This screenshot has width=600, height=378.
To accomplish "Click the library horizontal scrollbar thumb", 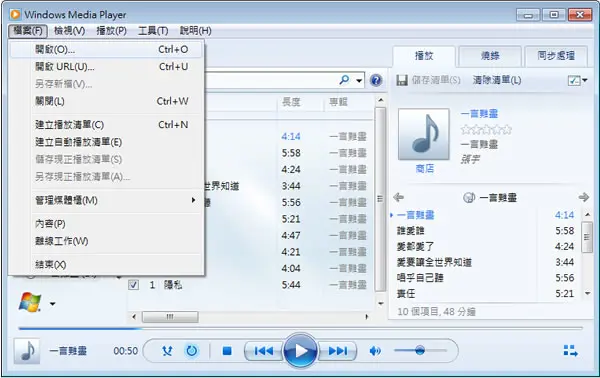I will click(x=170, y=317).
